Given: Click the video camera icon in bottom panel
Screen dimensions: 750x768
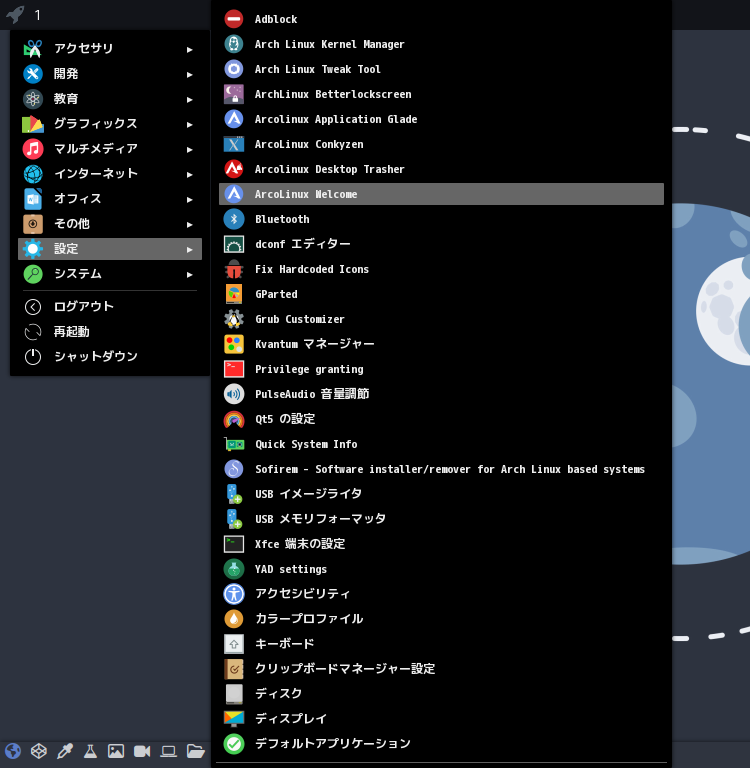Looking at the screenshot, I should tap(142, 751).
